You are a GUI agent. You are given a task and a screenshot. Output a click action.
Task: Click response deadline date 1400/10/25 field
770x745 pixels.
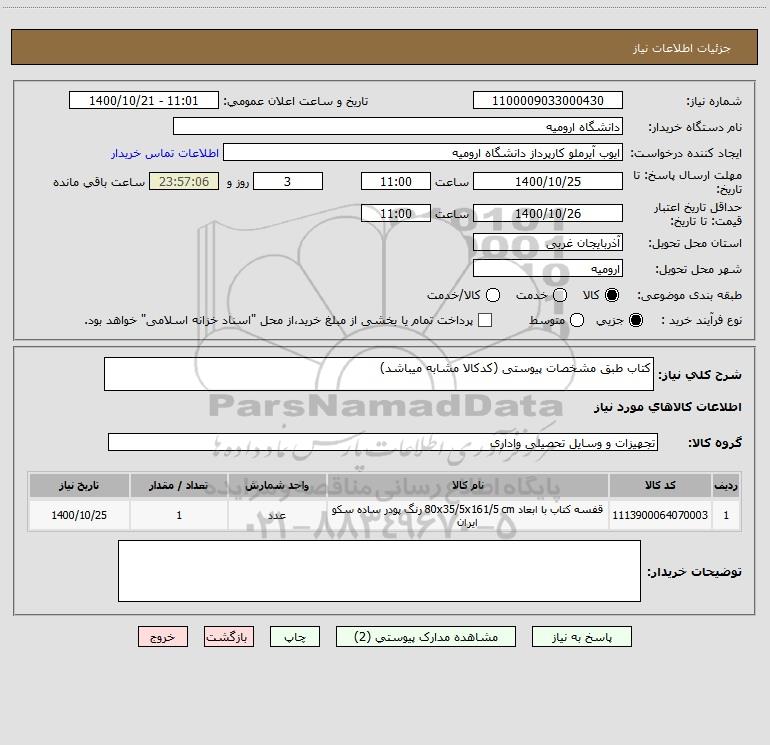click(548, 181)
